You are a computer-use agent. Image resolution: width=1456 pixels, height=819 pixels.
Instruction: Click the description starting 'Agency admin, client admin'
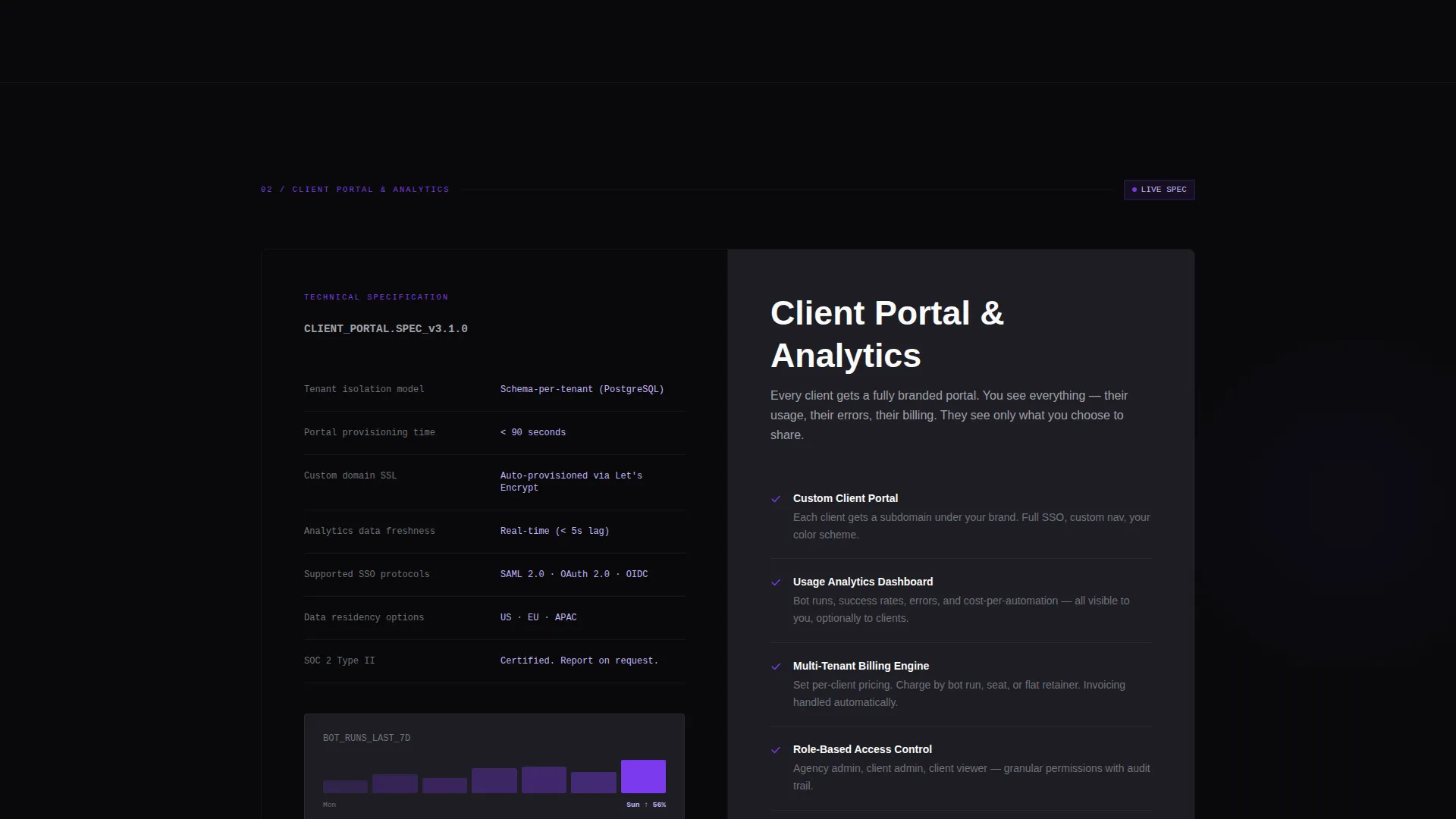pyautogui.click(x=971, y=777)
